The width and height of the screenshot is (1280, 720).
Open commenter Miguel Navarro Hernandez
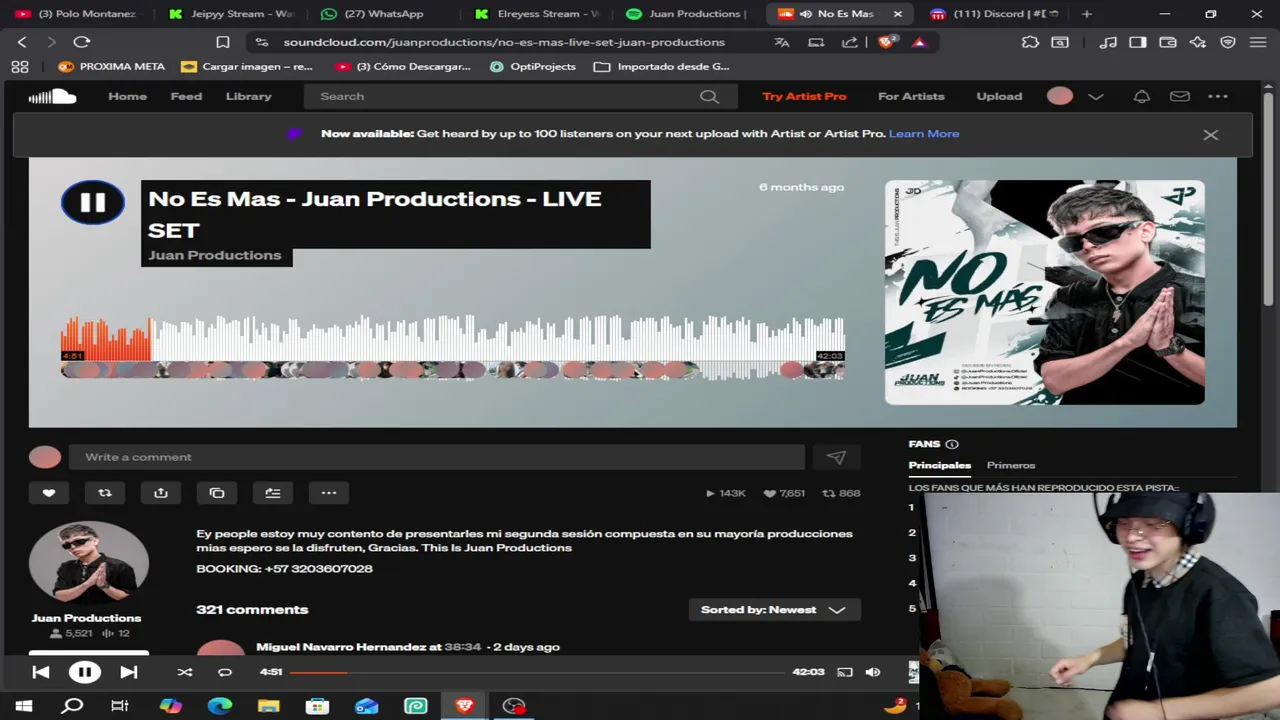pyautogui.click(x=341, y=647)
